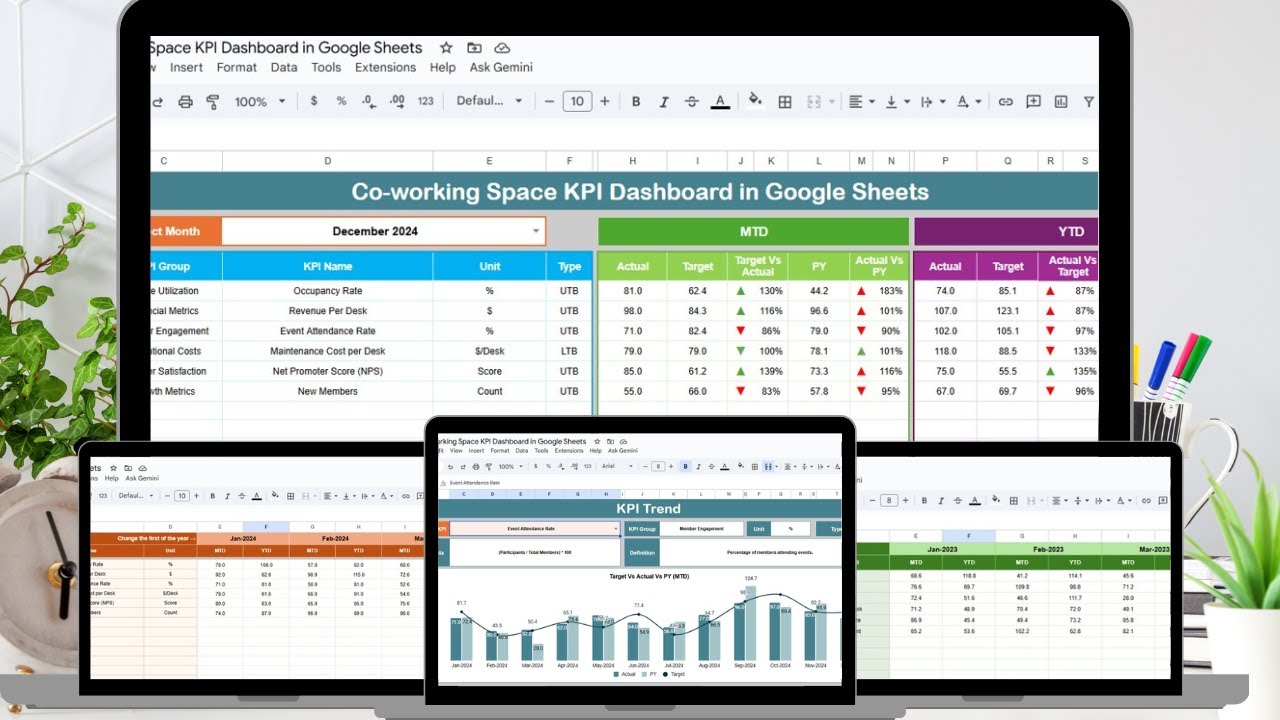Select the 'Occupancy Rate' KPI name cell

pyautogui.click(x=327, y=291)
